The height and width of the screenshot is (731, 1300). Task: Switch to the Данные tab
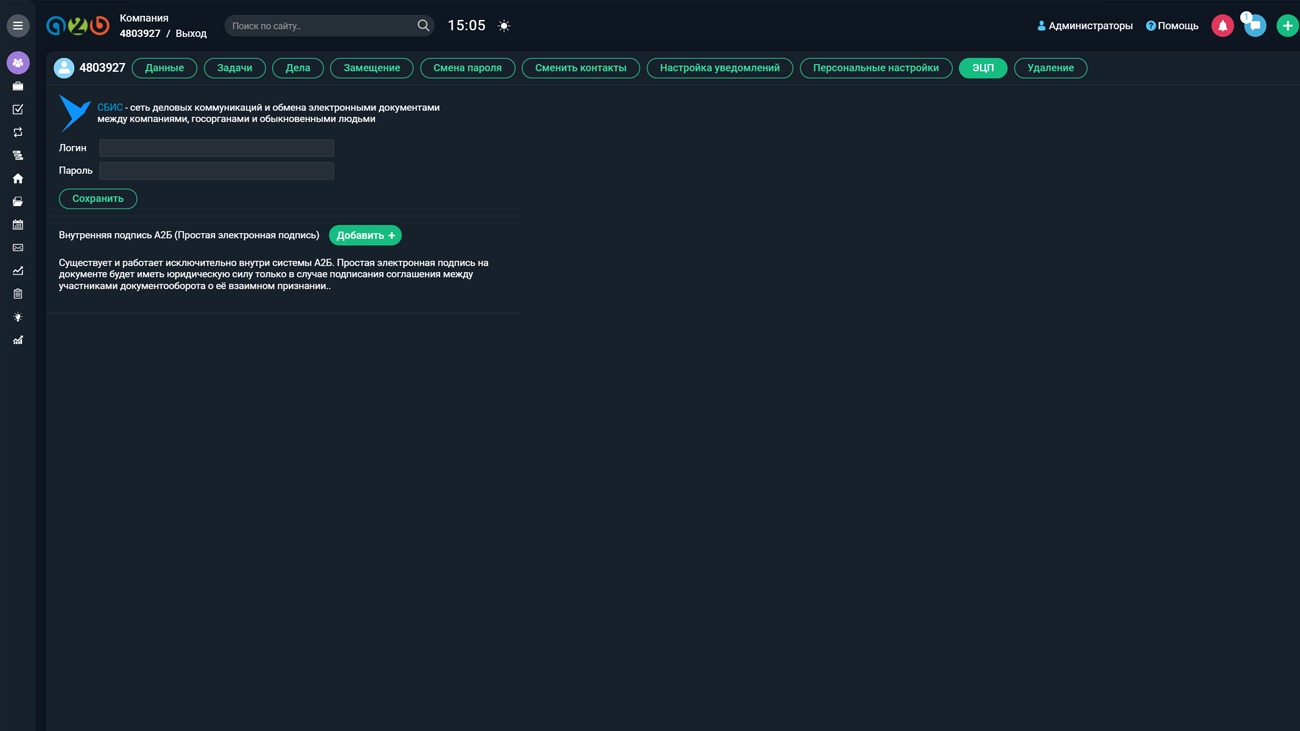[164, 68]
